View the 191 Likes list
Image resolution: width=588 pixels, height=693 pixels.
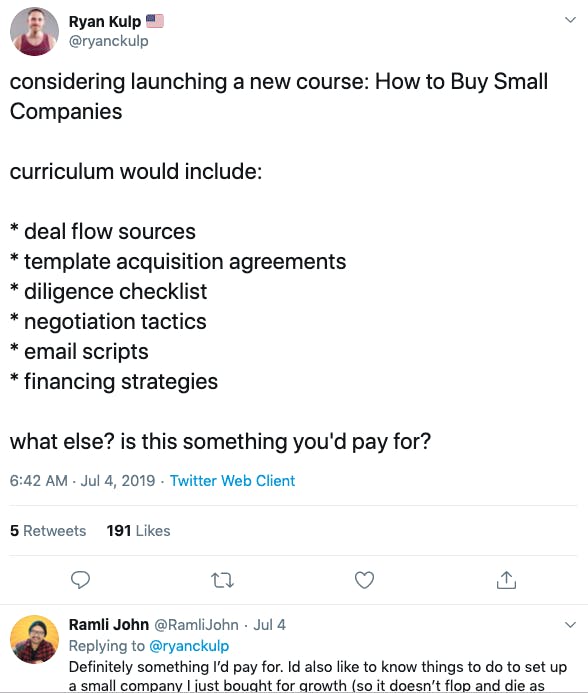tap(138, 530)
